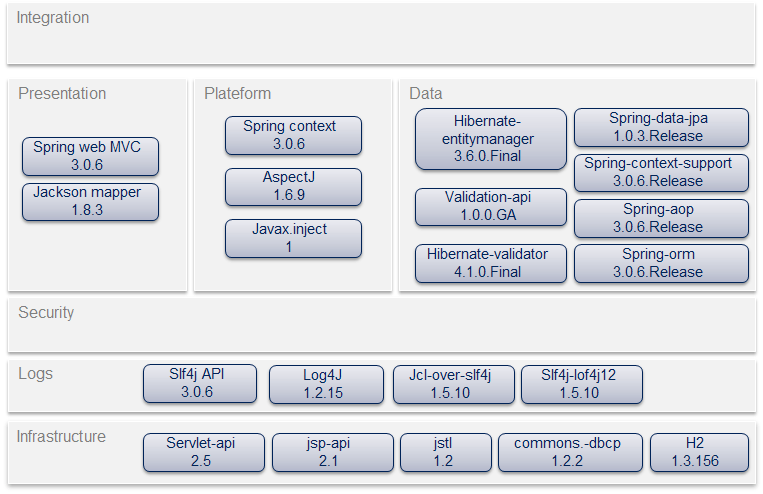The image size is (763, 494).
Task: Click the Security layer heading
Action: tap(46, 313)
